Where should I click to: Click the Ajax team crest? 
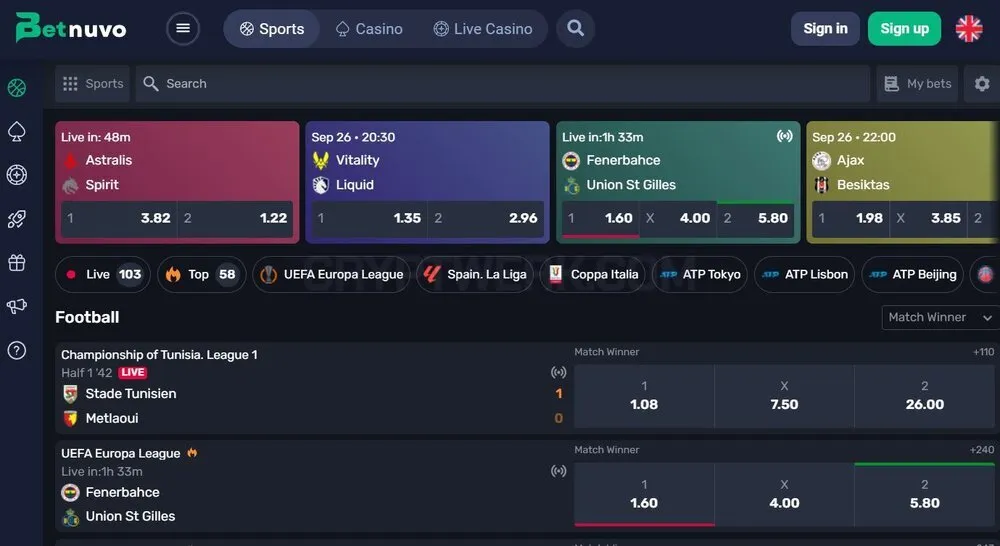coord(821,160)
